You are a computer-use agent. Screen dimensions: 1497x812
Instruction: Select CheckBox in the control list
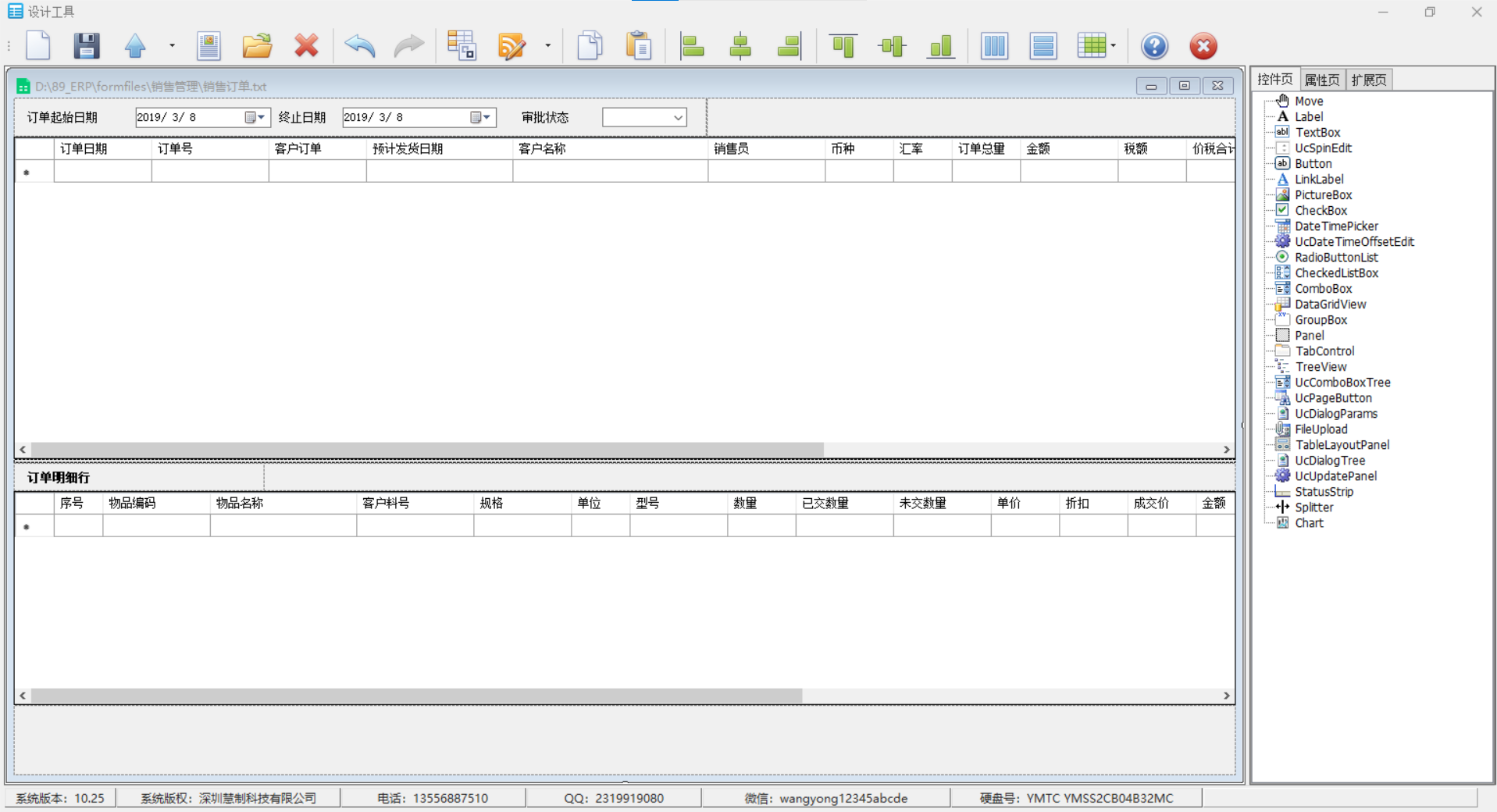[1321, 211]
